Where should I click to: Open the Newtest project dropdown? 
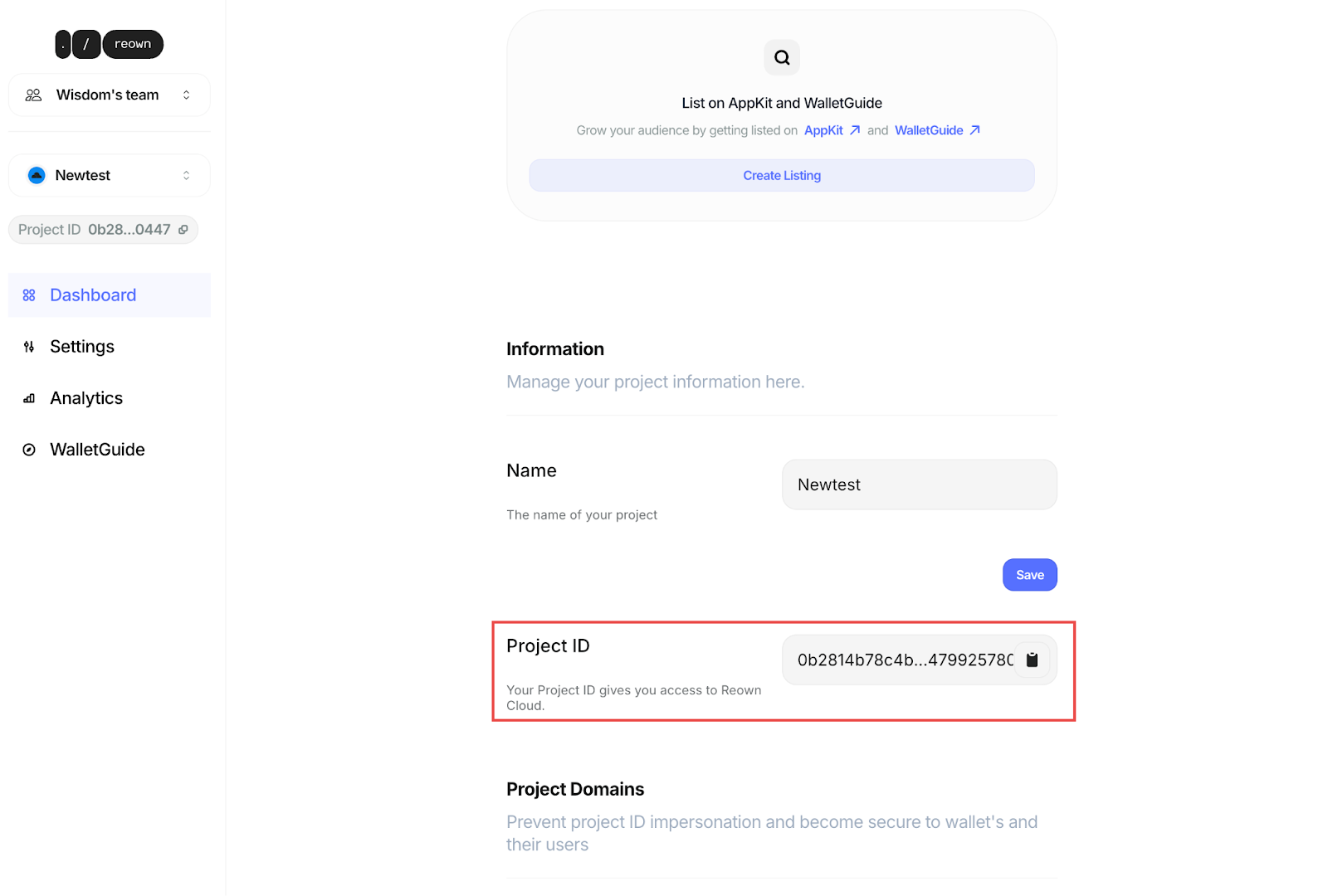pos(186,175)
